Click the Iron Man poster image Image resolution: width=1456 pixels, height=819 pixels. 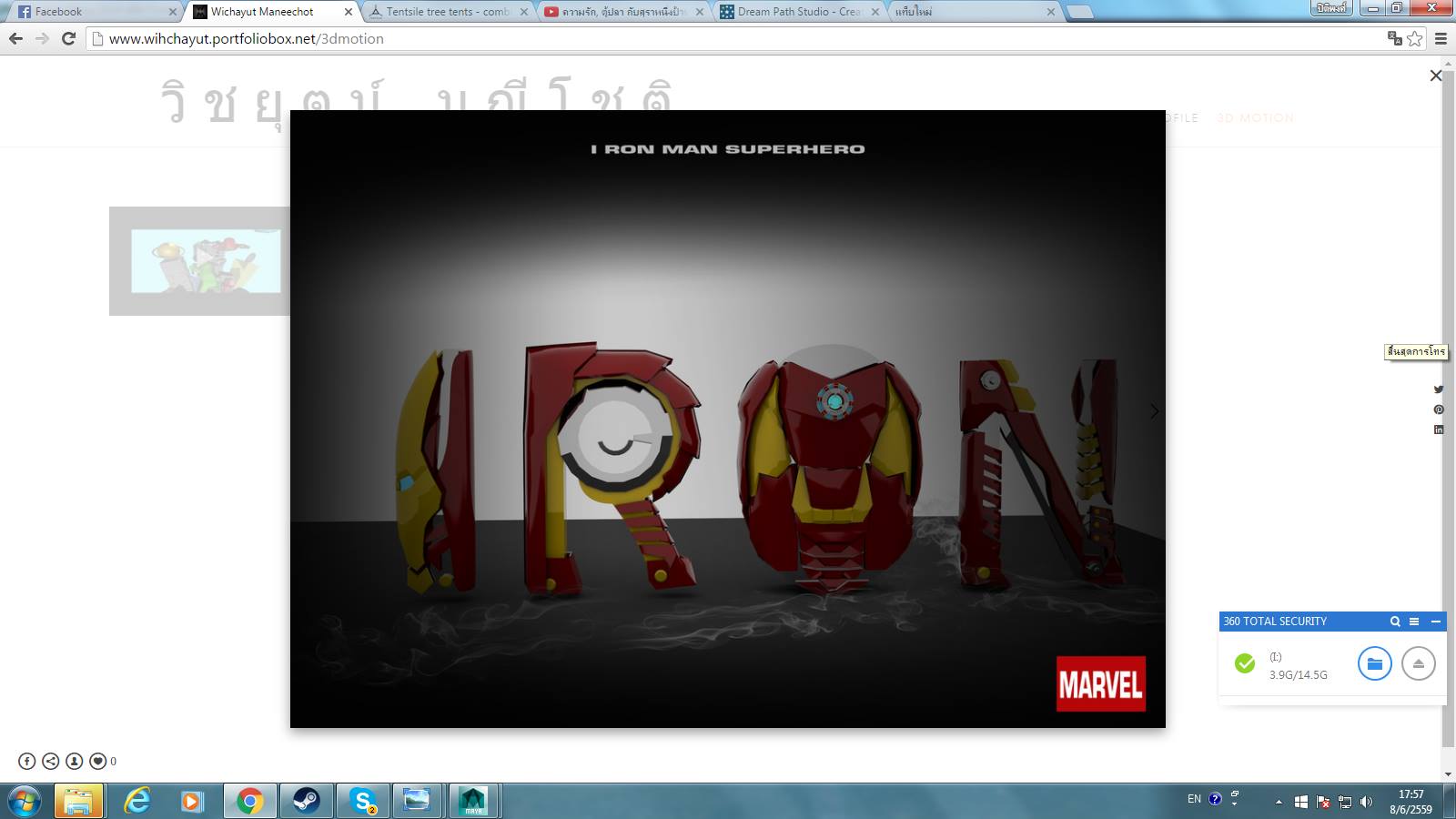728,419
